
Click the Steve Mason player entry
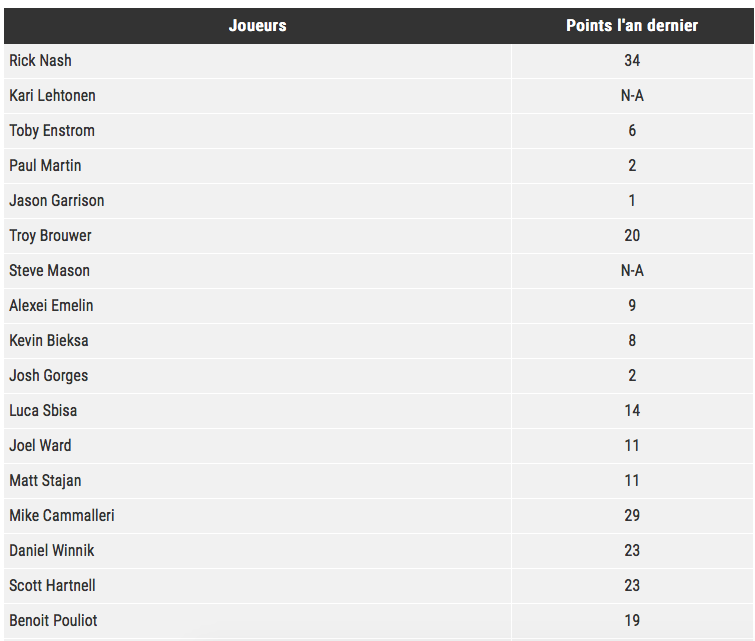(x=50, y=271)
